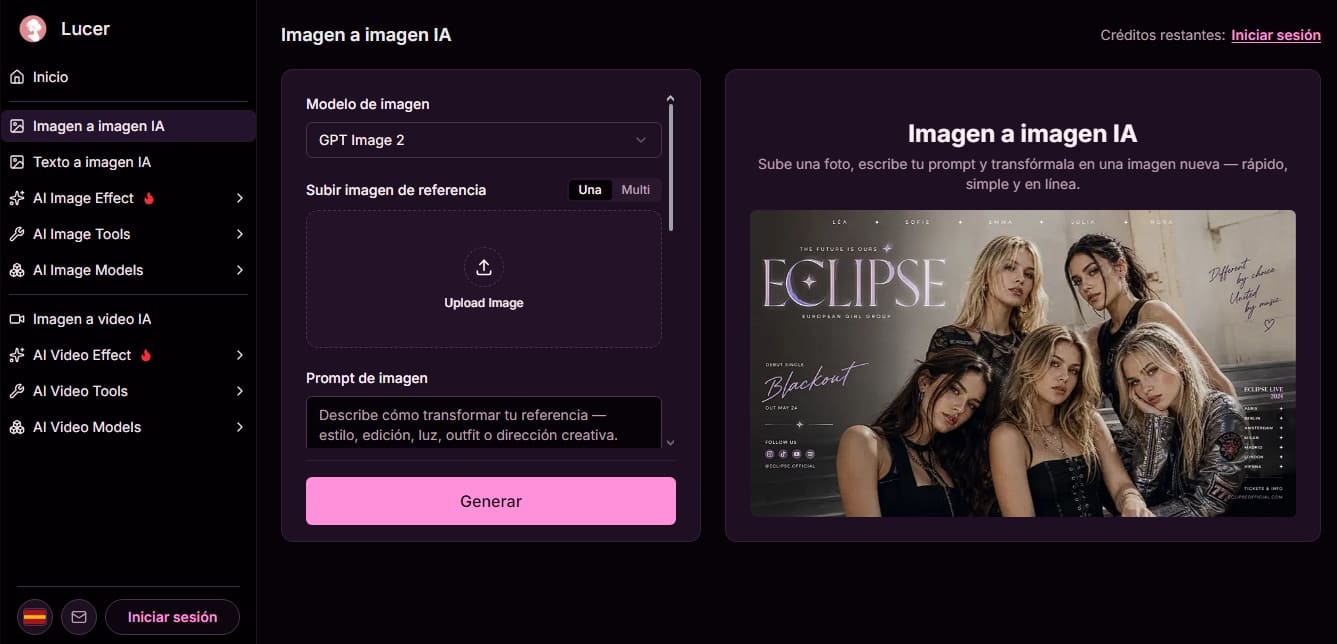Viewport: 1337px width, 644px height.
Task: Switch to Multi reference images mode
Action: 636,190
